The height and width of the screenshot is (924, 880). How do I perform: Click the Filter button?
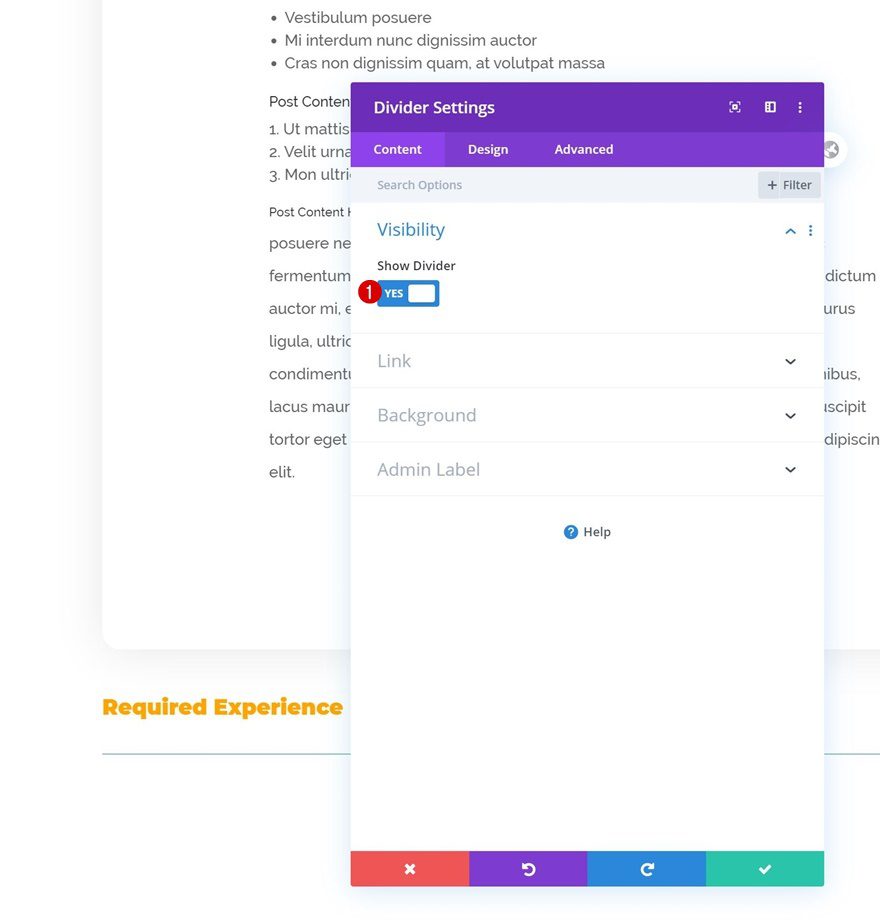[x=789, y=184]
